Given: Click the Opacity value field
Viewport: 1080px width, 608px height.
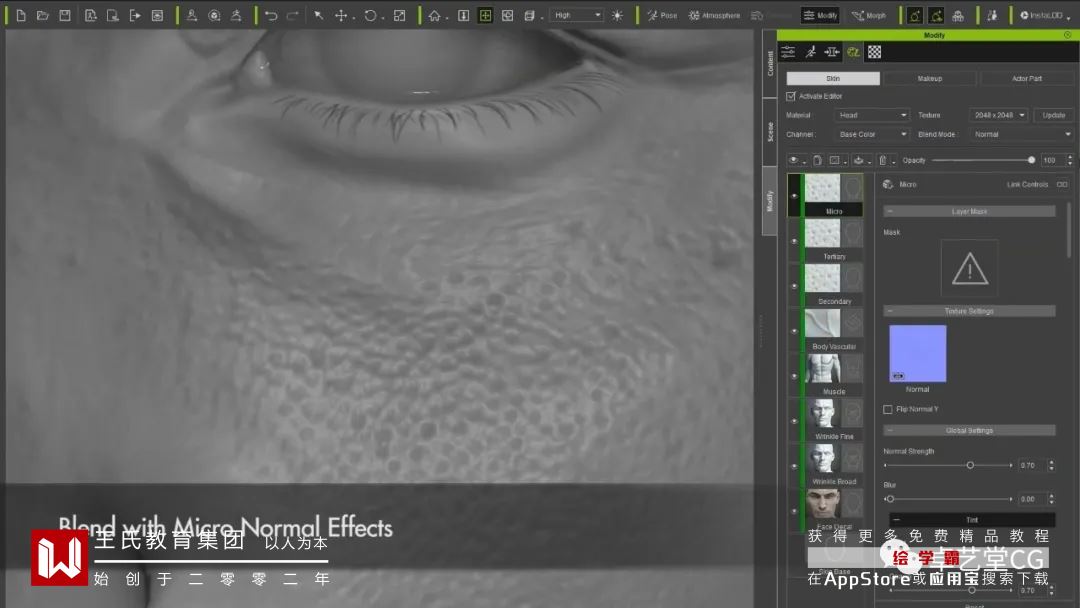Looking at the screenshot, I should tap(1050, 160).
